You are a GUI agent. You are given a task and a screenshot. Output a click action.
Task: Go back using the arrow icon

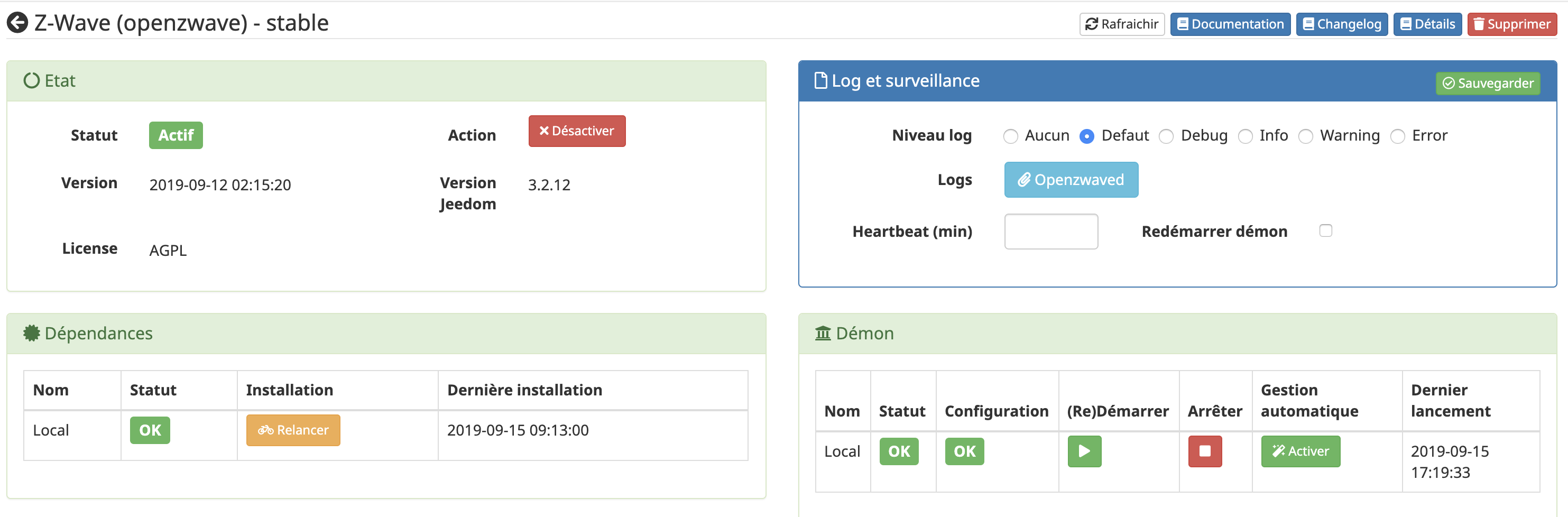coord(17,23)
